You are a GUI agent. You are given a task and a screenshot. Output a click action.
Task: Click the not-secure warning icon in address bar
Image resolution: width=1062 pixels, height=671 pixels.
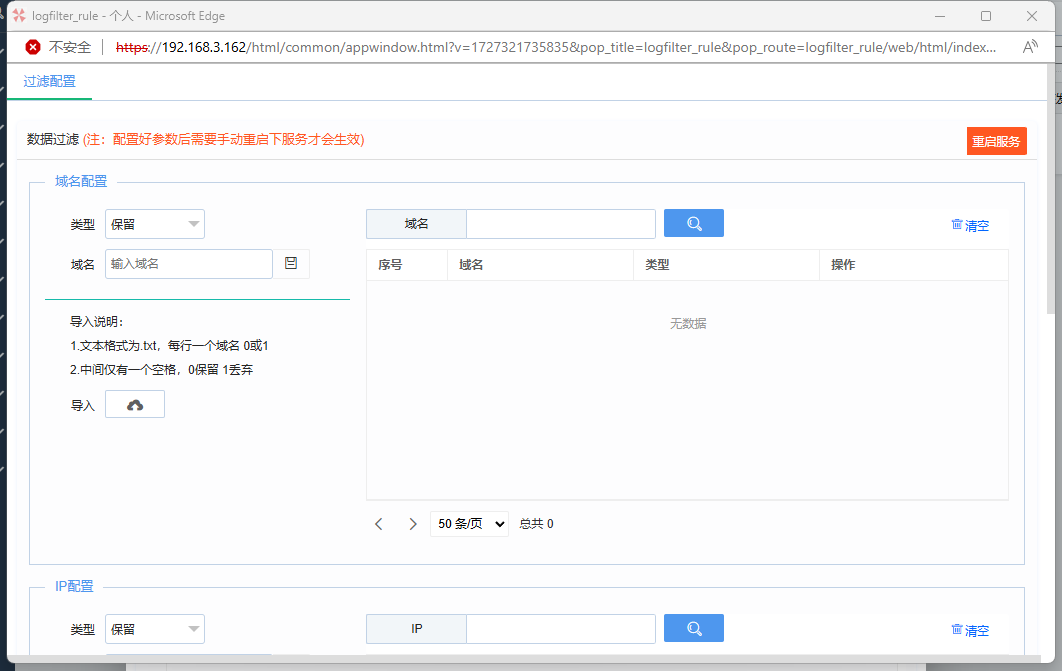(33, 47)
